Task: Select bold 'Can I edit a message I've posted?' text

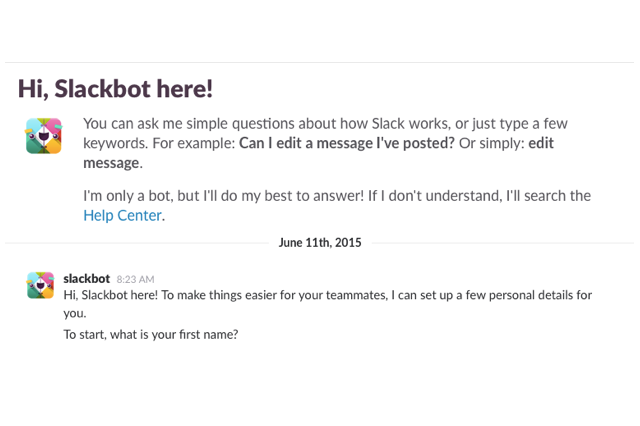Action: tap(347, 143)
